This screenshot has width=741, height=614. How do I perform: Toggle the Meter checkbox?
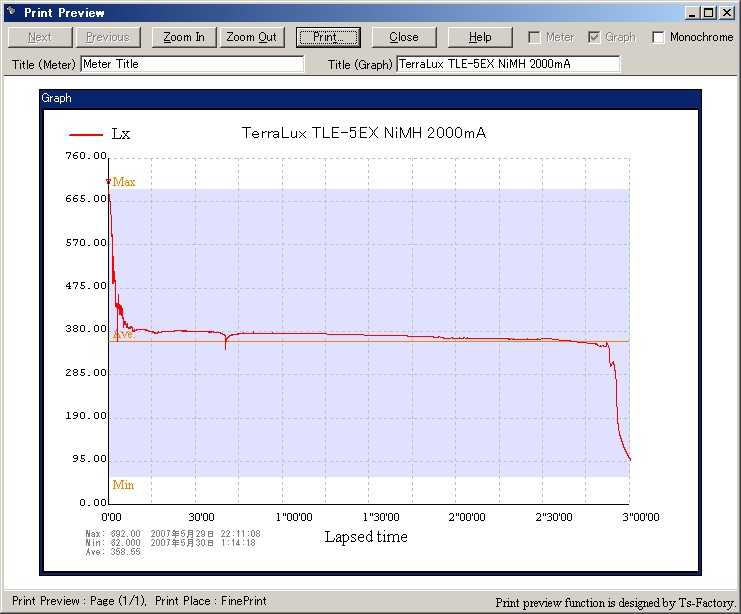click(534, 37)
